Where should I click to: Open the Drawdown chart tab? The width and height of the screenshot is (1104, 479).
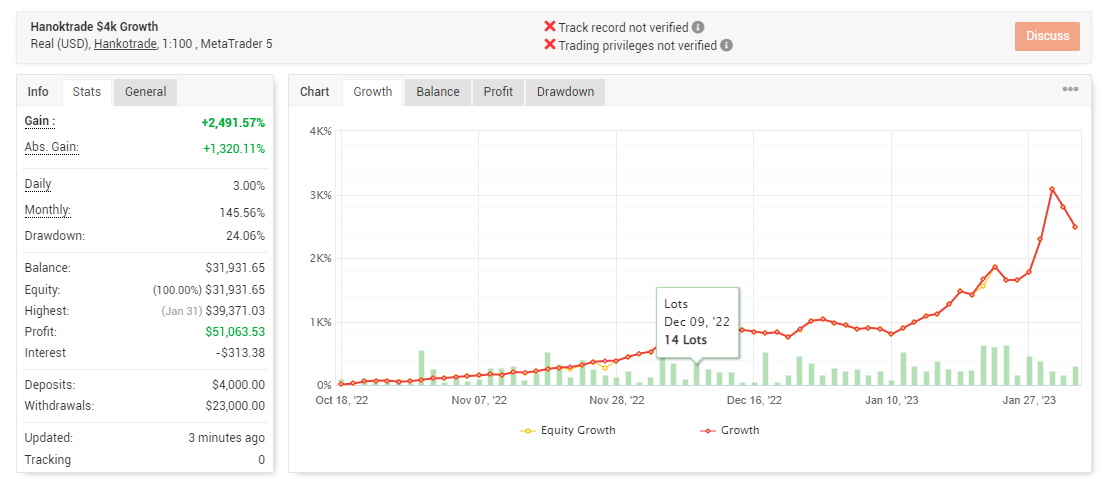[x=565, y=92]
